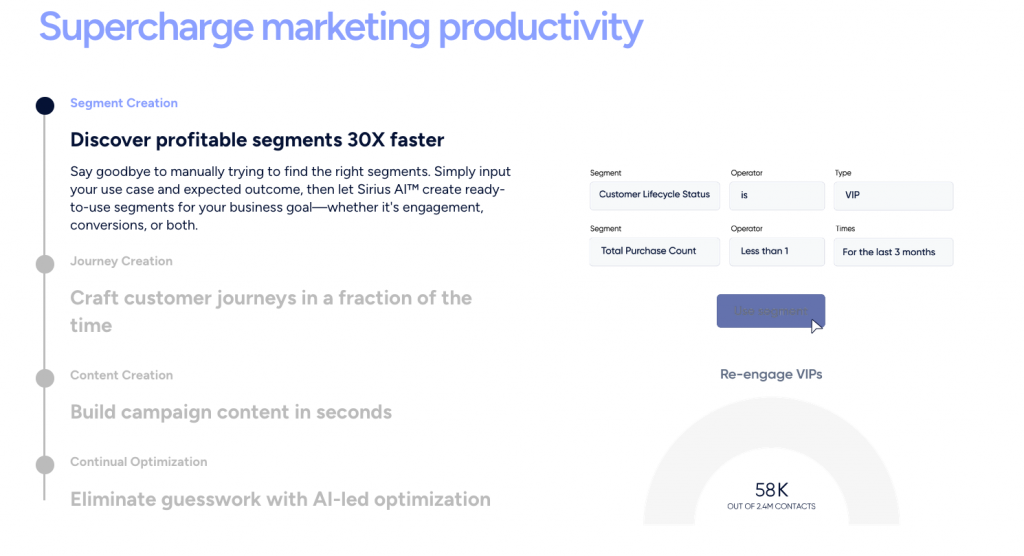Open the Customer Lifecycle Status segment dropdown
Screen dimensions: 1024x556
pos(654,195)
